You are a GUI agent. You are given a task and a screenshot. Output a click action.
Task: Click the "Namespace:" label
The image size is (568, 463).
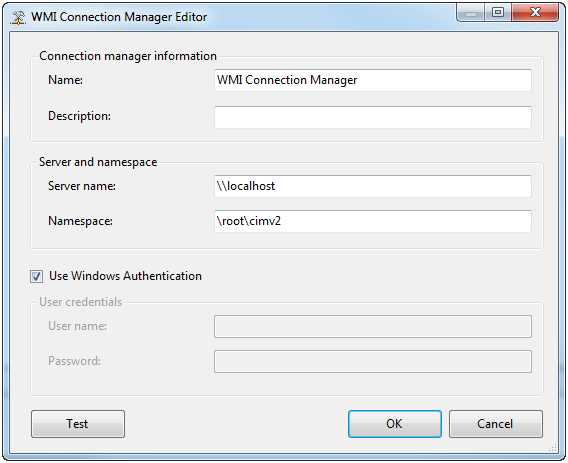tap(80, 221)
